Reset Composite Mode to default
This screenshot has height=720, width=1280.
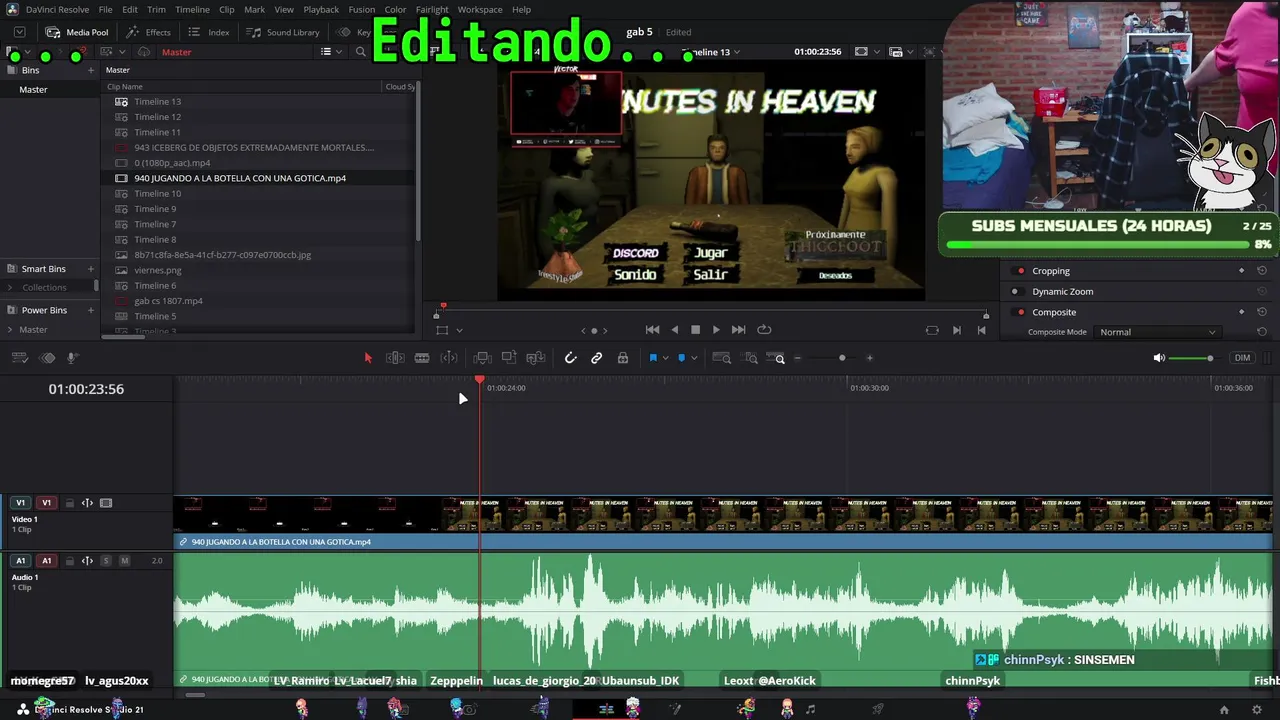click(1262, 332)
